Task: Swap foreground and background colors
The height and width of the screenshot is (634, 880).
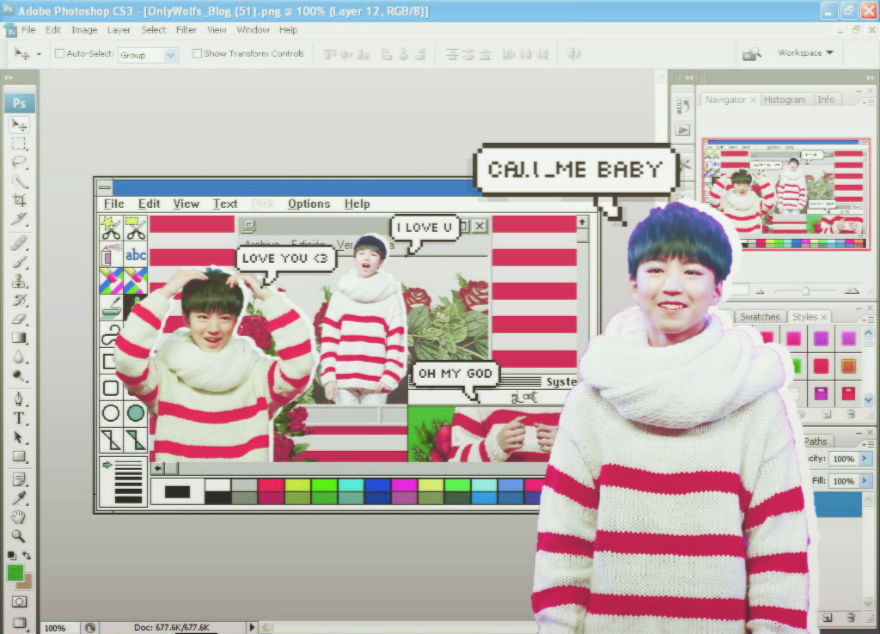Action: (26, 555)
